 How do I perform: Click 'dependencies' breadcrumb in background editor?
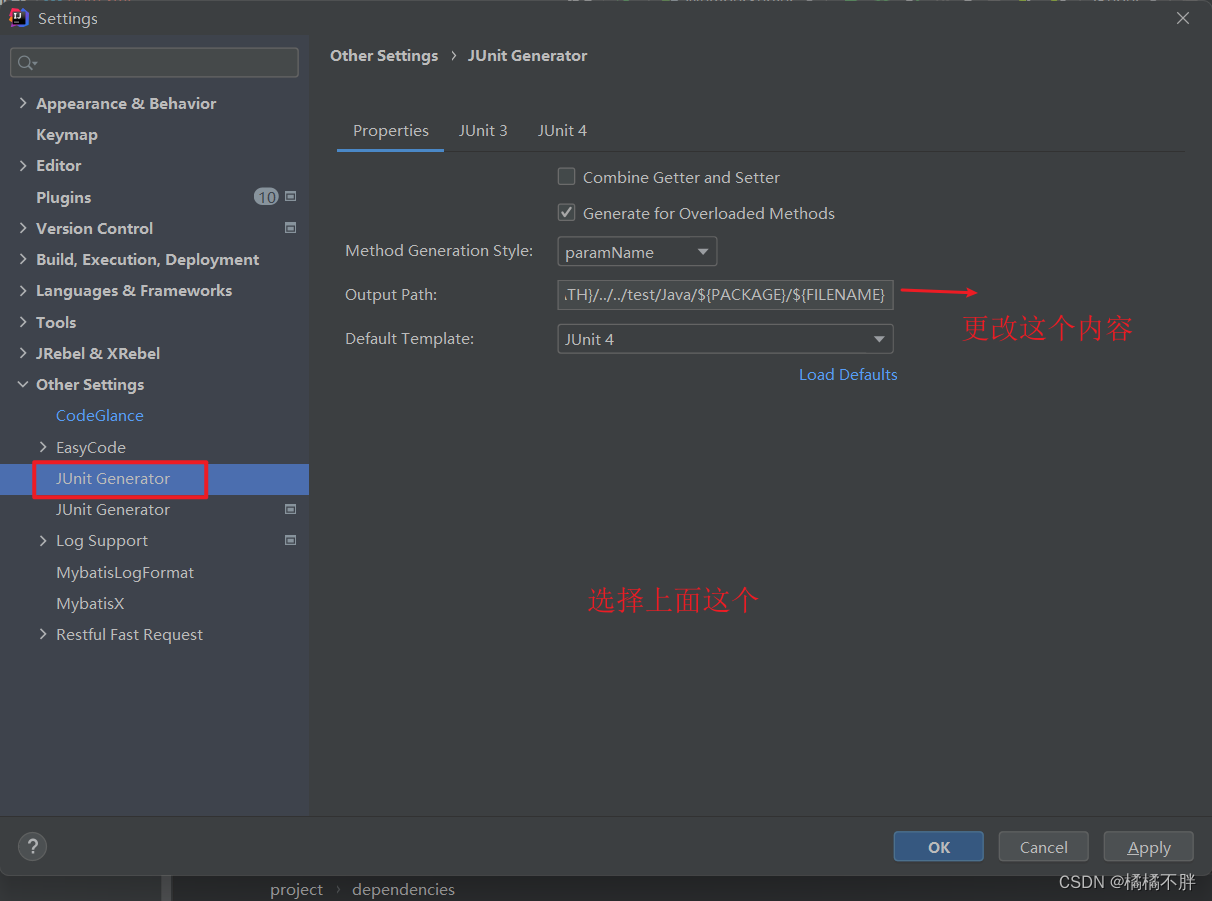click(x=403, y=889)
